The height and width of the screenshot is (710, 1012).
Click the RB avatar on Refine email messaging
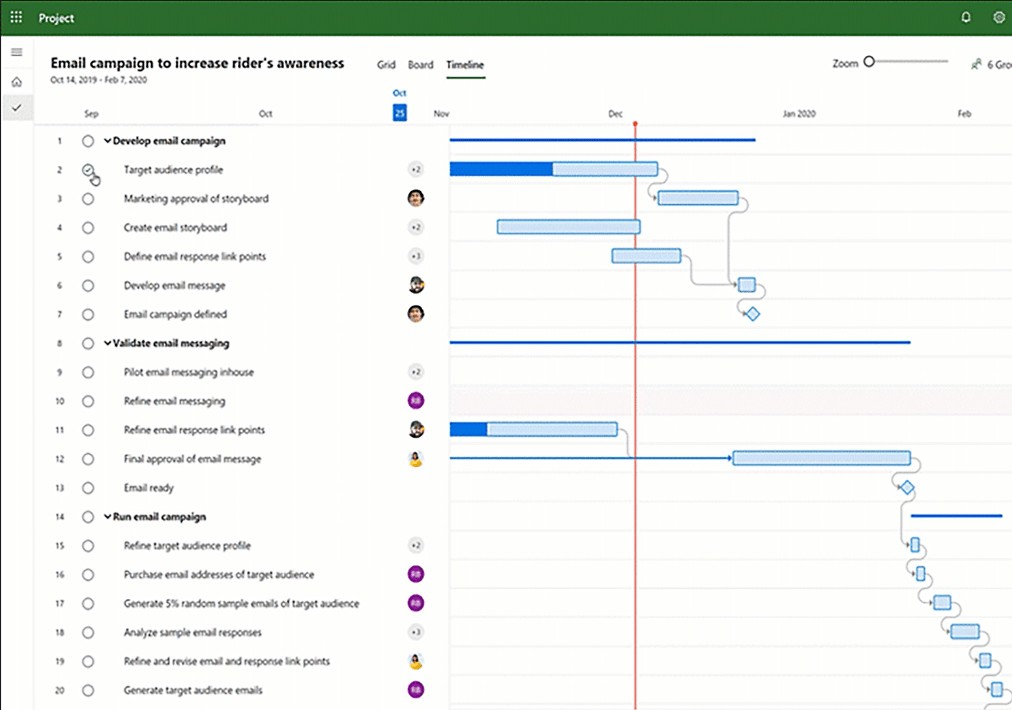click(416, 401)
